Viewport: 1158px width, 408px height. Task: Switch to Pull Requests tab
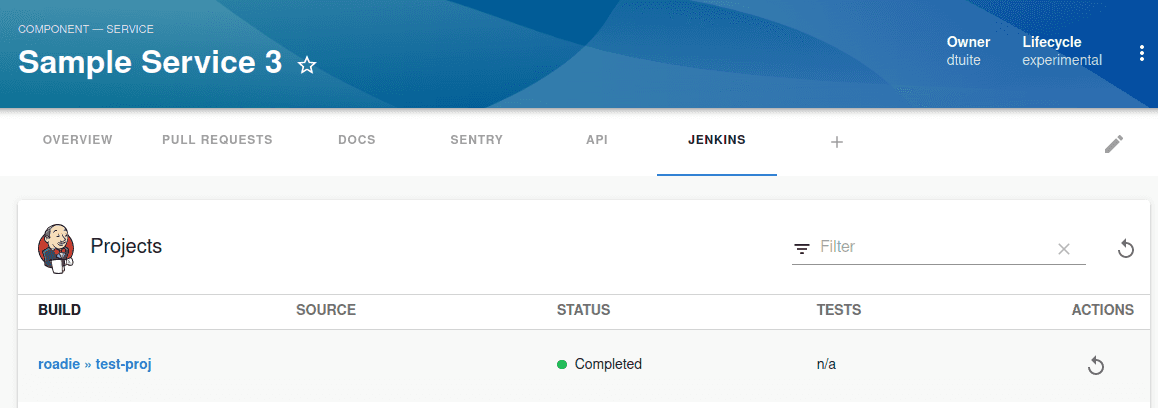(217, 140)
